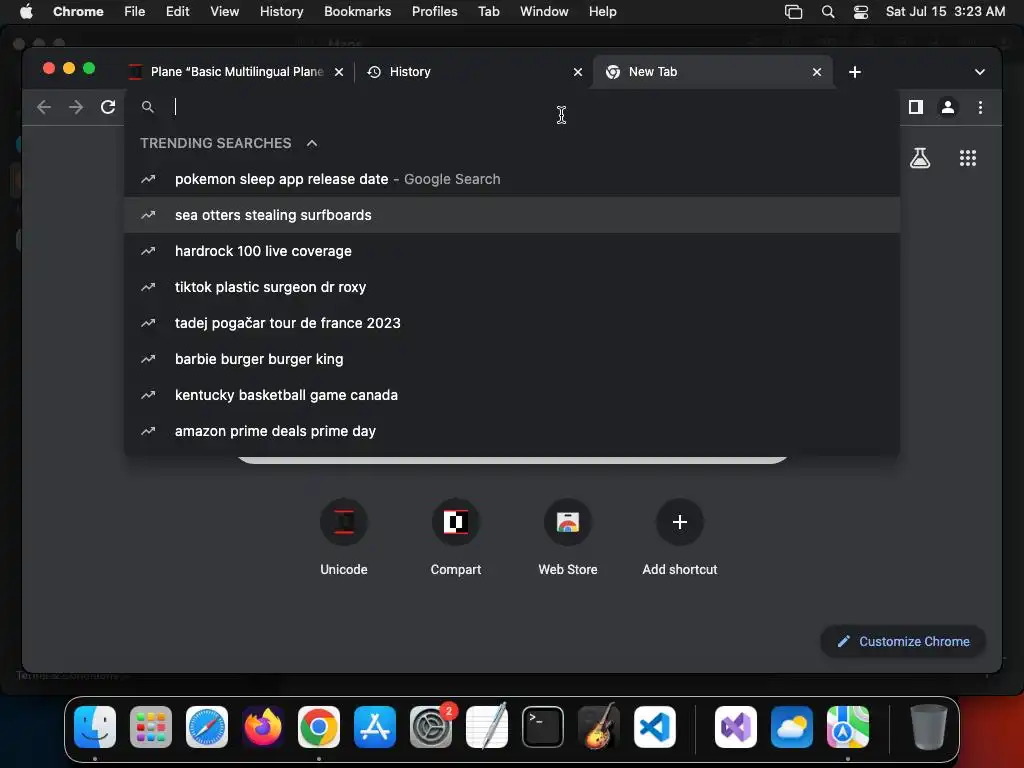Switch to the History tab

click(472, 72)
